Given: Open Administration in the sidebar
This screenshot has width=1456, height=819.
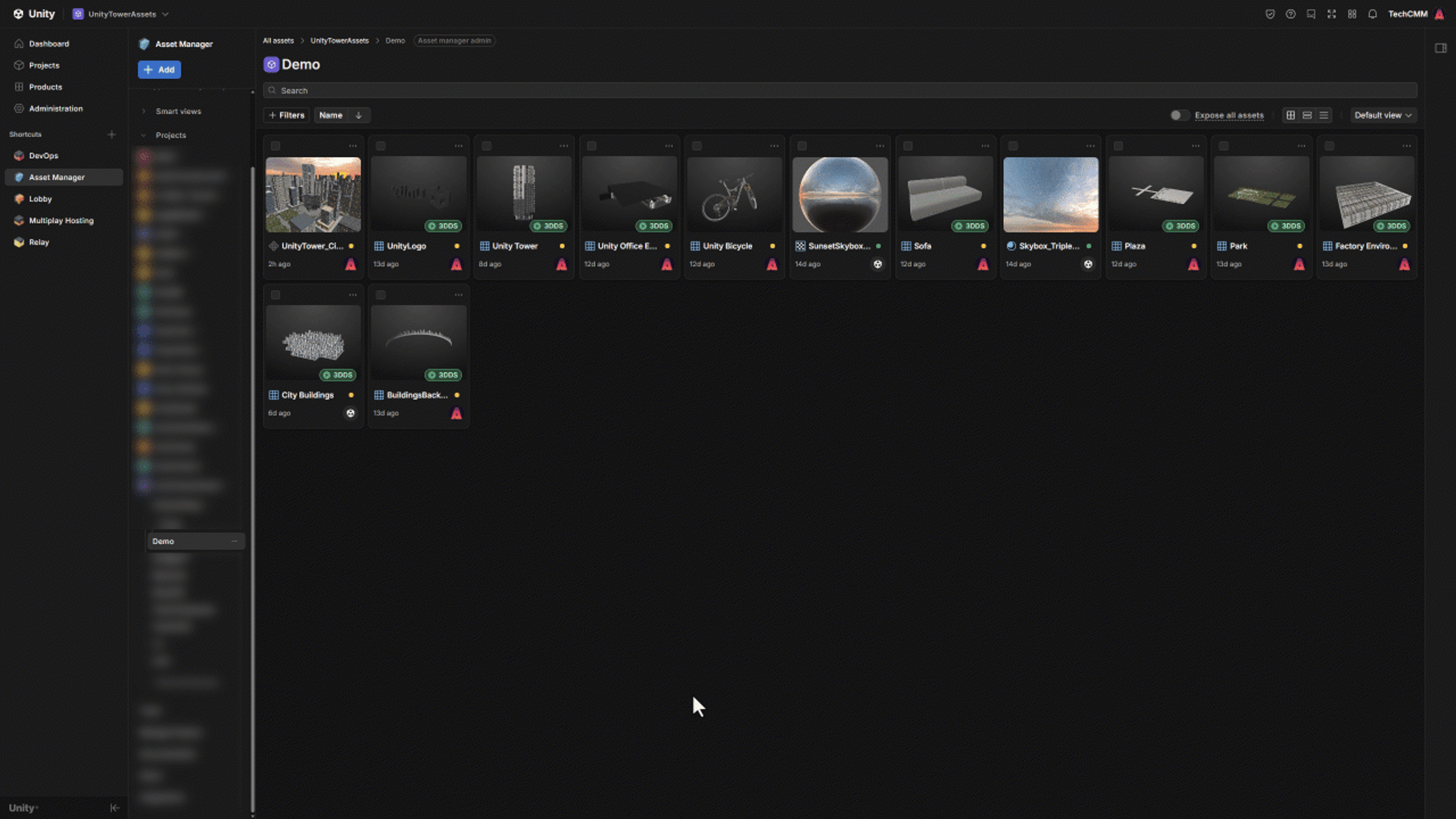Looking at the screenshot, I should point(56,109).
